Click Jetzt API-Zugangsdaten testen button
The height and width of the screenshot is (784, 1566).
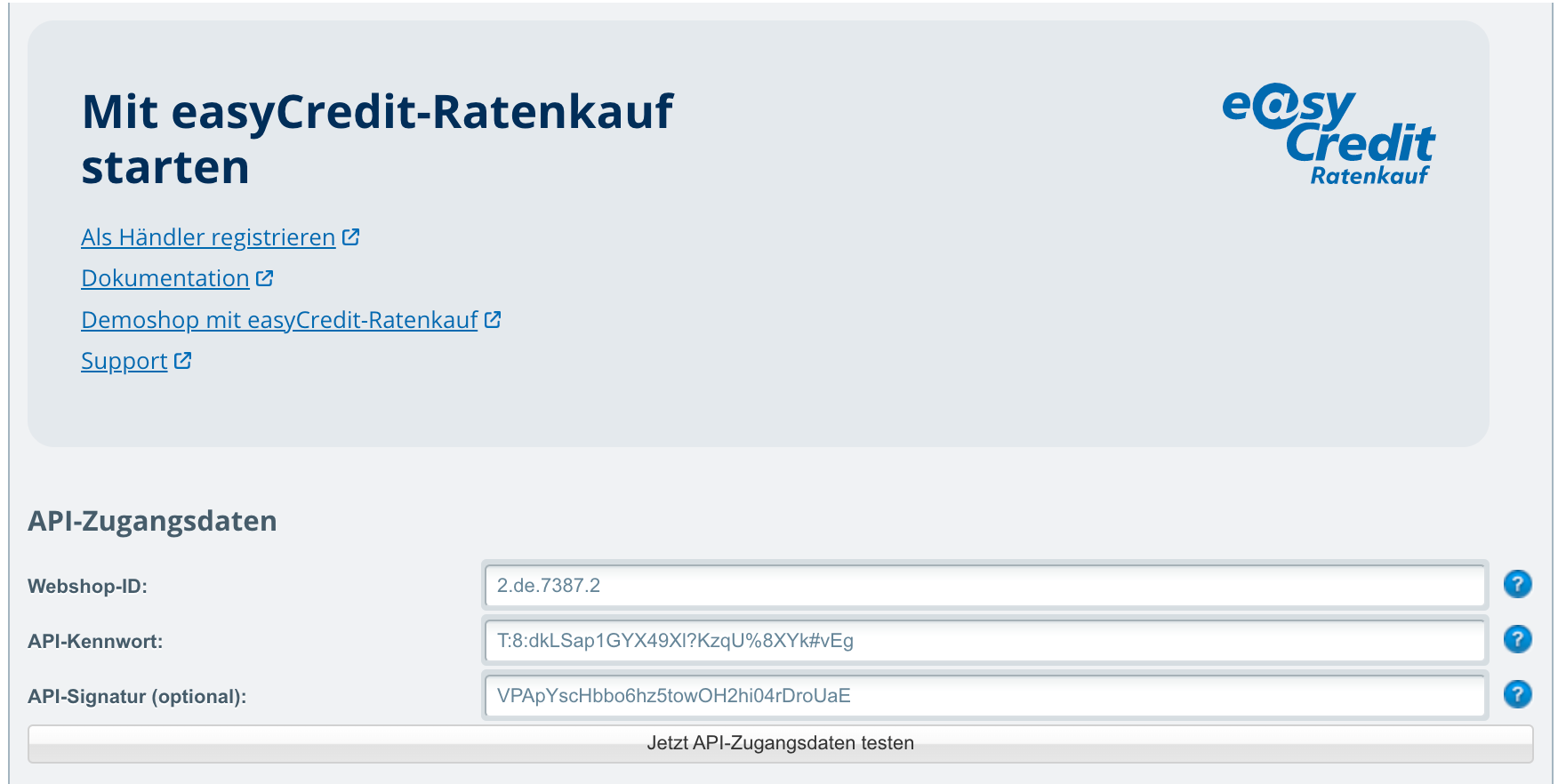(781, 744)
